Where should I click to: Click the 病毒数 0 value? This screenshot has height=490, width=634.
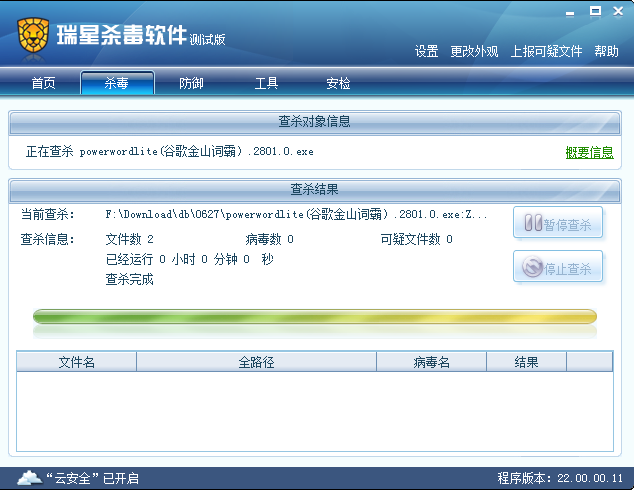[x=269, y=239]
